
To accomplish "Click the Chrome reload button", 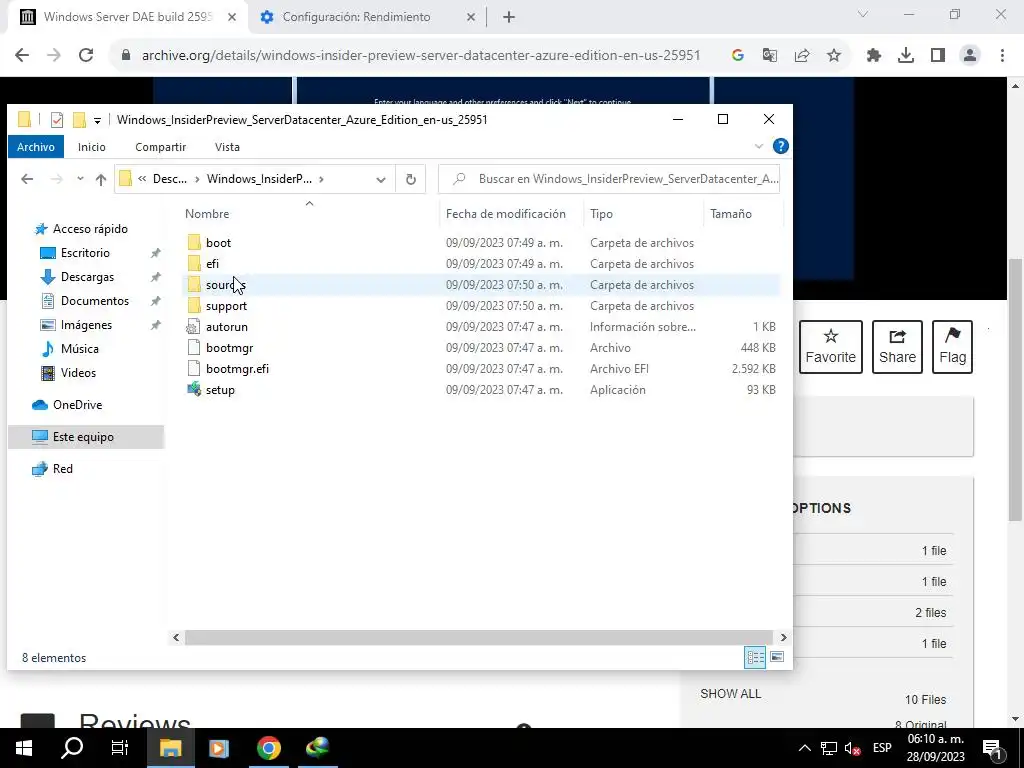I will [86, 56].
